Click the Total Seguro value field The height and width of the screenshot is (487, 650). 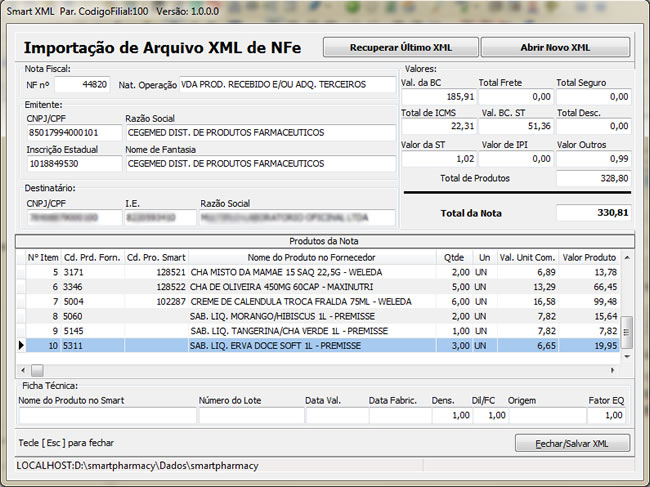[x=594, y=97]
